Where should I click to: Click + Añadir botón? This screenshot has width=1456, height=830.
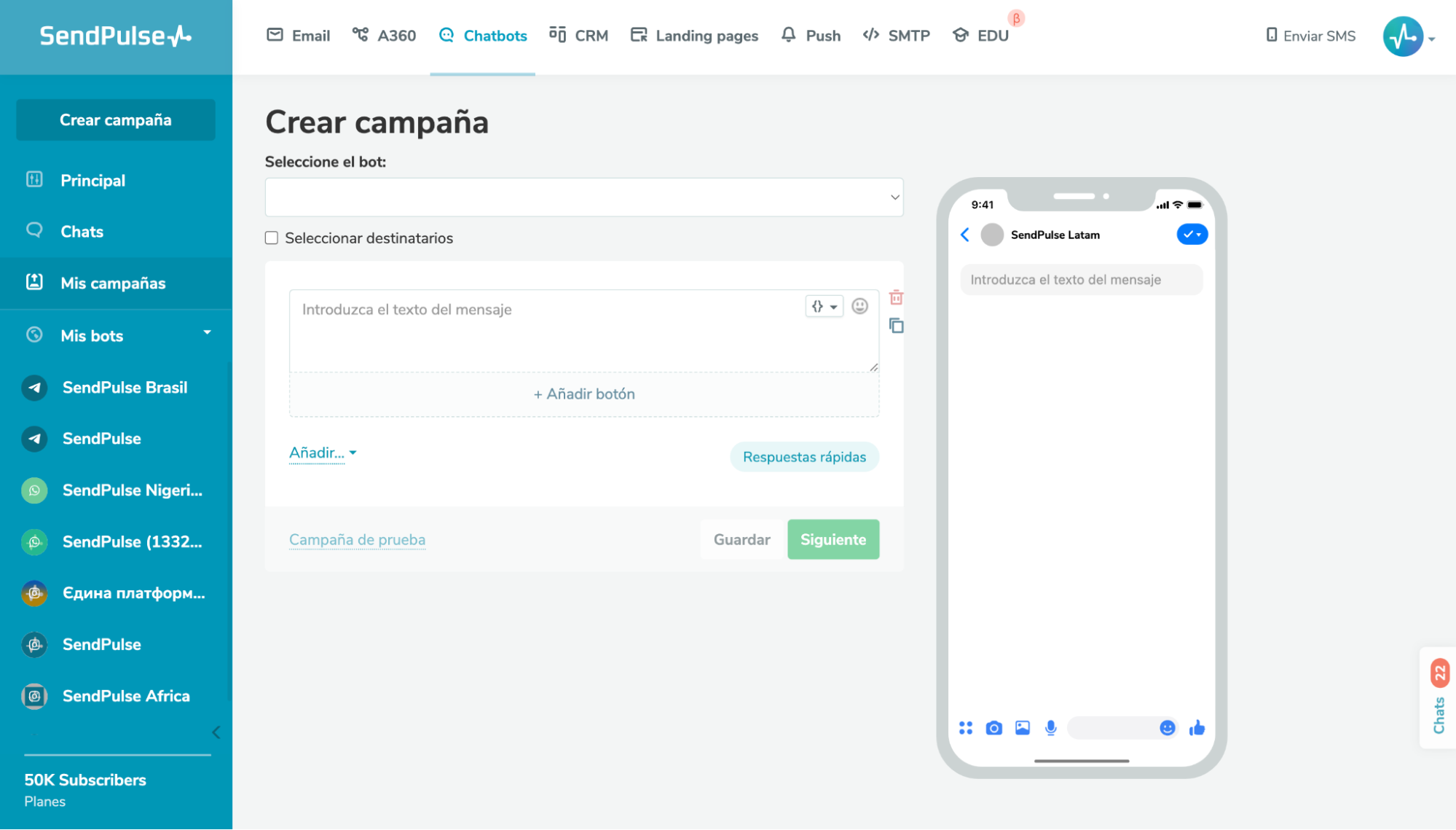(584, 394)
